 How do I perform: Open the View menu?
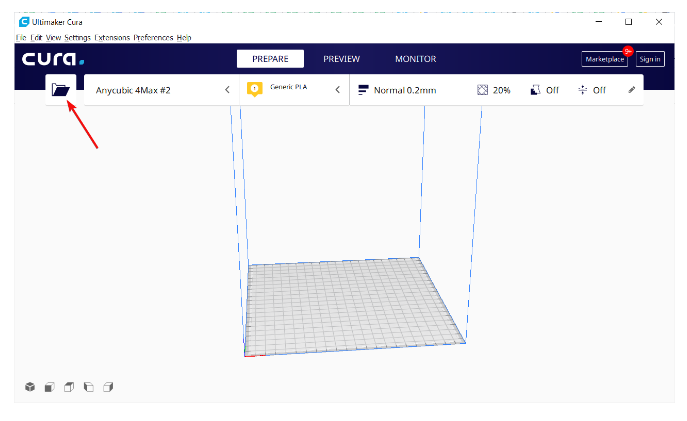[x=53, y=38]
